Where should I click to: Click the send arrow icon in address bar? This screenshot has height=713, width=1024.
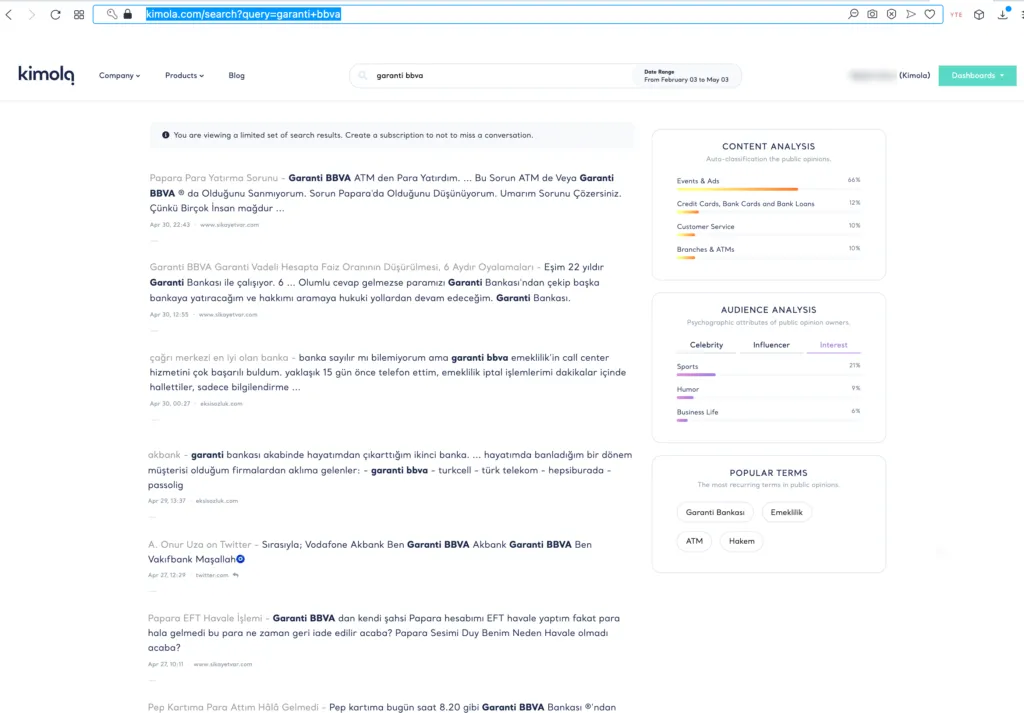click(x=910, y=14)
